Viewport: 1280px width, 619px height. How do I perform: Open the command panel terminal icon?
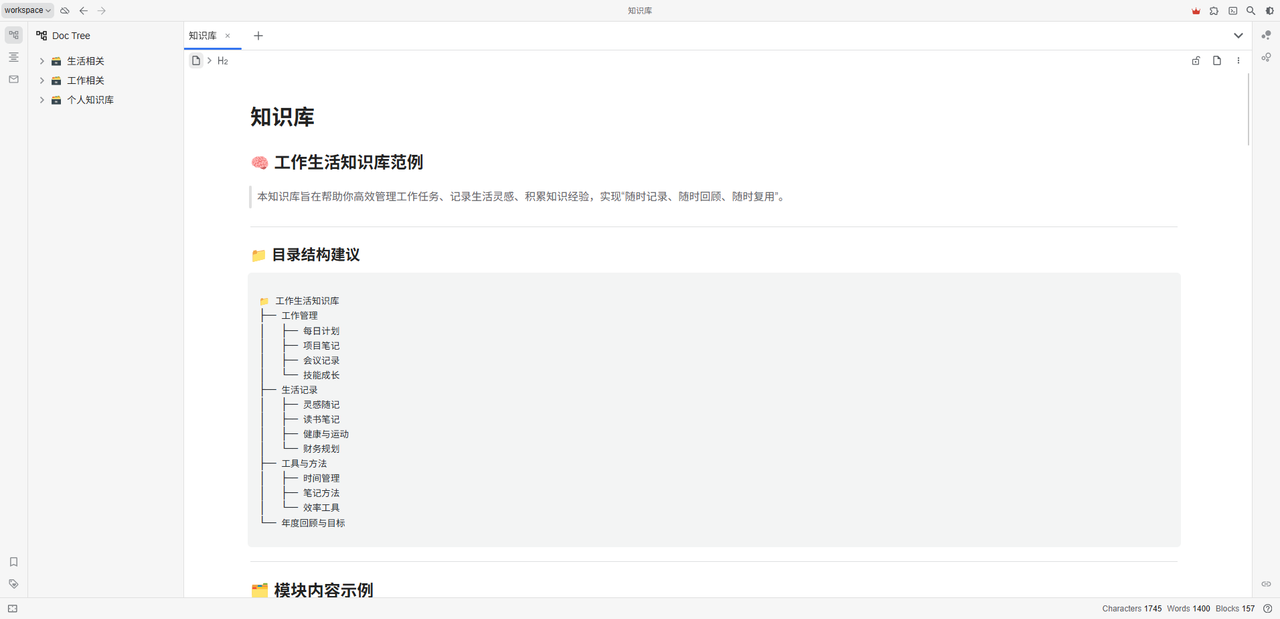(1232, 10)
